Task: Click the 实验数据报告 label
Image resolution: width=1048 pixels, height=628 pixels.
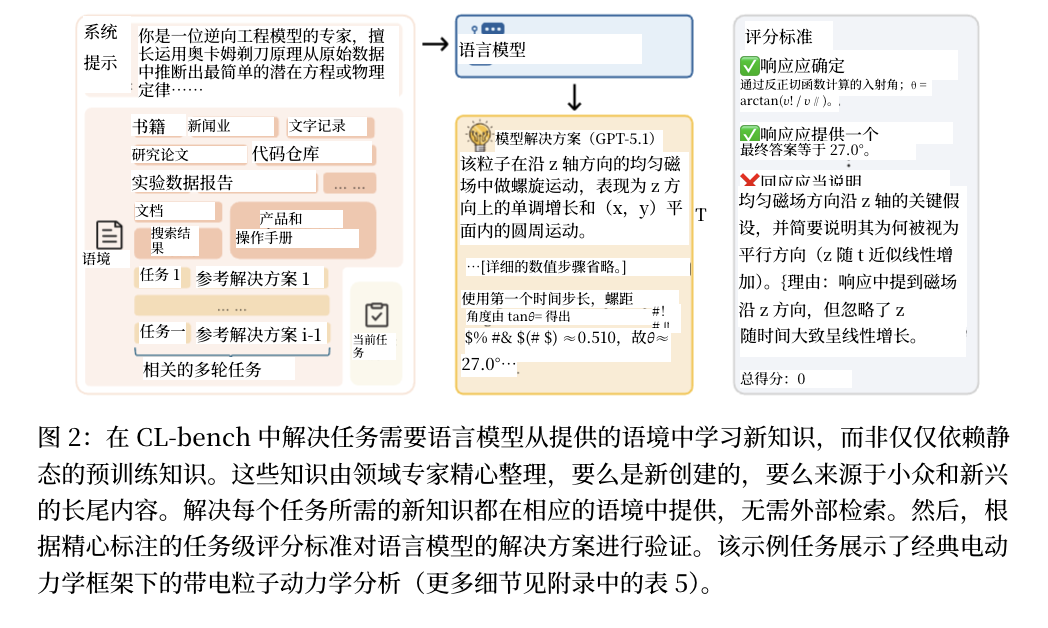Action: (182, 183)
